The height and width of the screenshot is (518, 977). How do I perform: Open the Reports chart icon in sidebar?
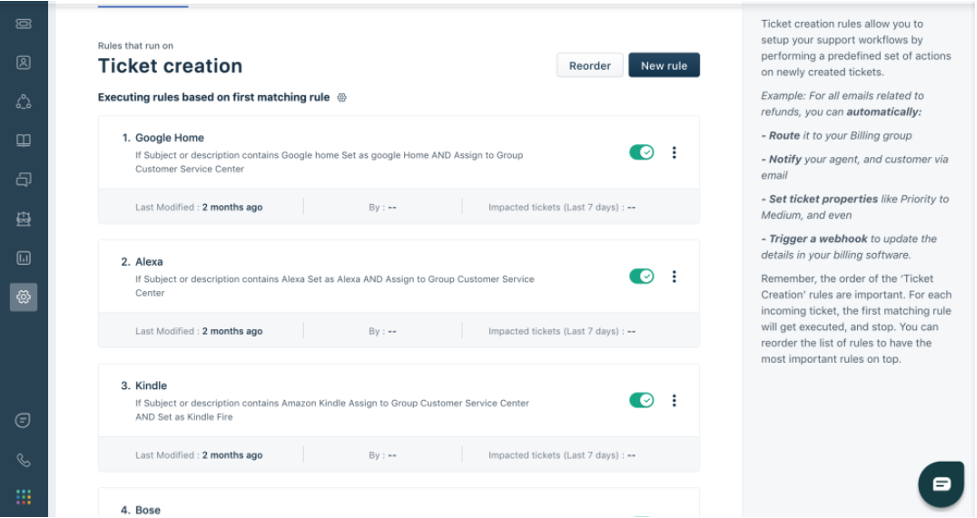23,258
